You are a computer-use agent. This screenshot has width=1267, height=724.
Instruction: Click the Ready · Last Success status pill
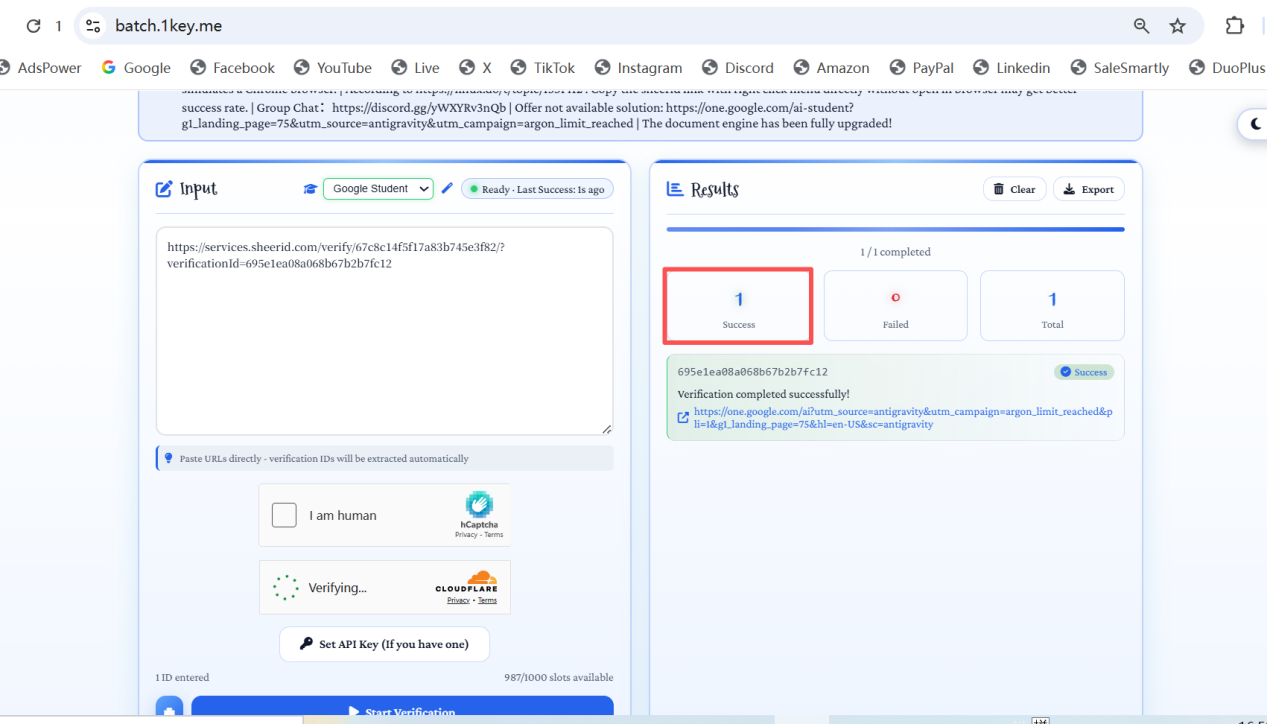point(537,189)
